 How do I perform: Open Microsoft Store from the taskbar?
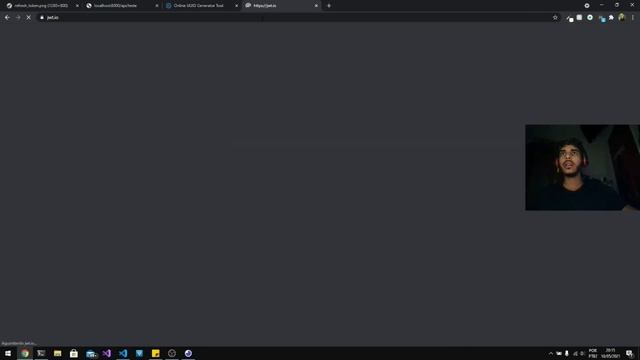pyautogui.click(x=74, y=353)
